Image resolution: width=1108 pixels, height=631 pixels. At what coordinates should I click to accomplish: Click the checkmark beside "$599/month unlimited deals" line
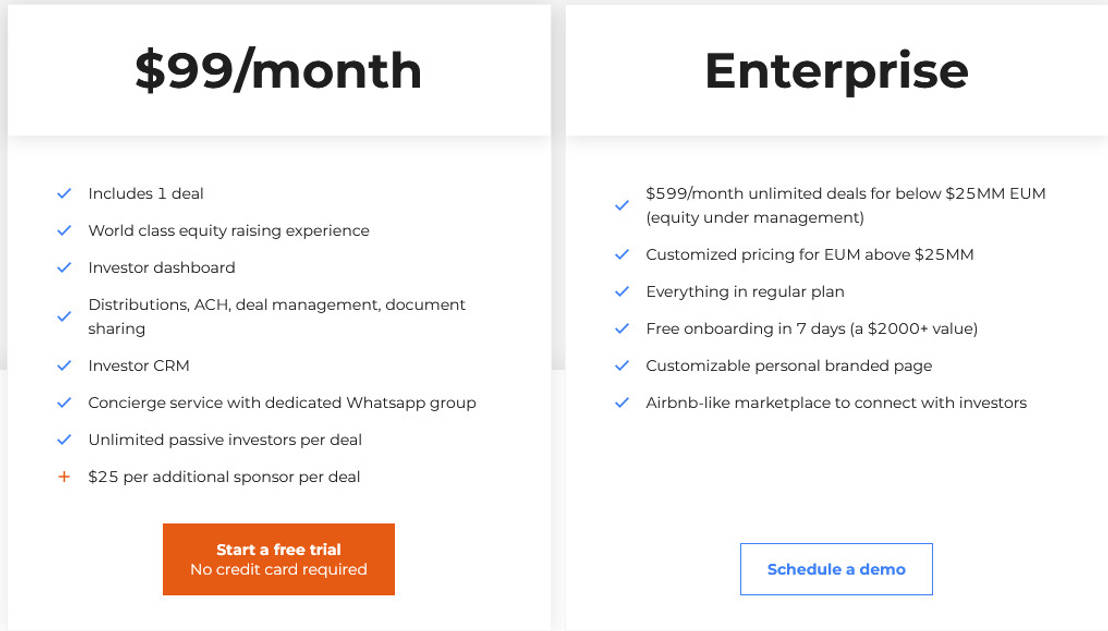click(622, 205)
